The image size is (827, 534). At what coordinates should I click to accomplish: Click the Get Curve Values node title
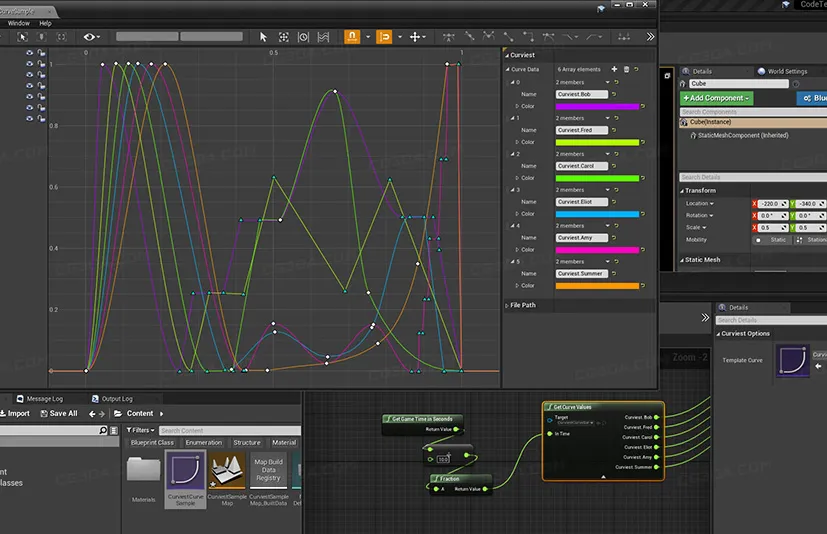[572, 407]
